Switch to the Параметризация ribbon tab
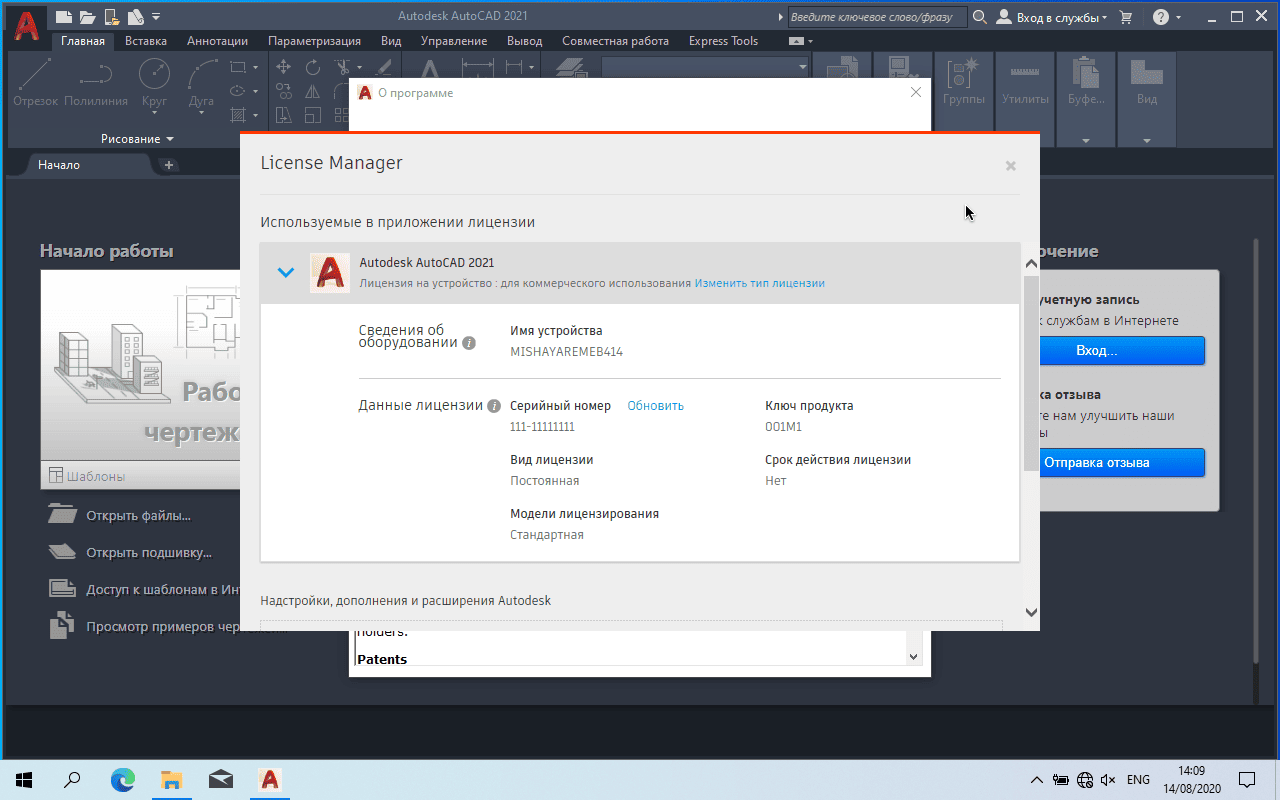 [315, 41]
